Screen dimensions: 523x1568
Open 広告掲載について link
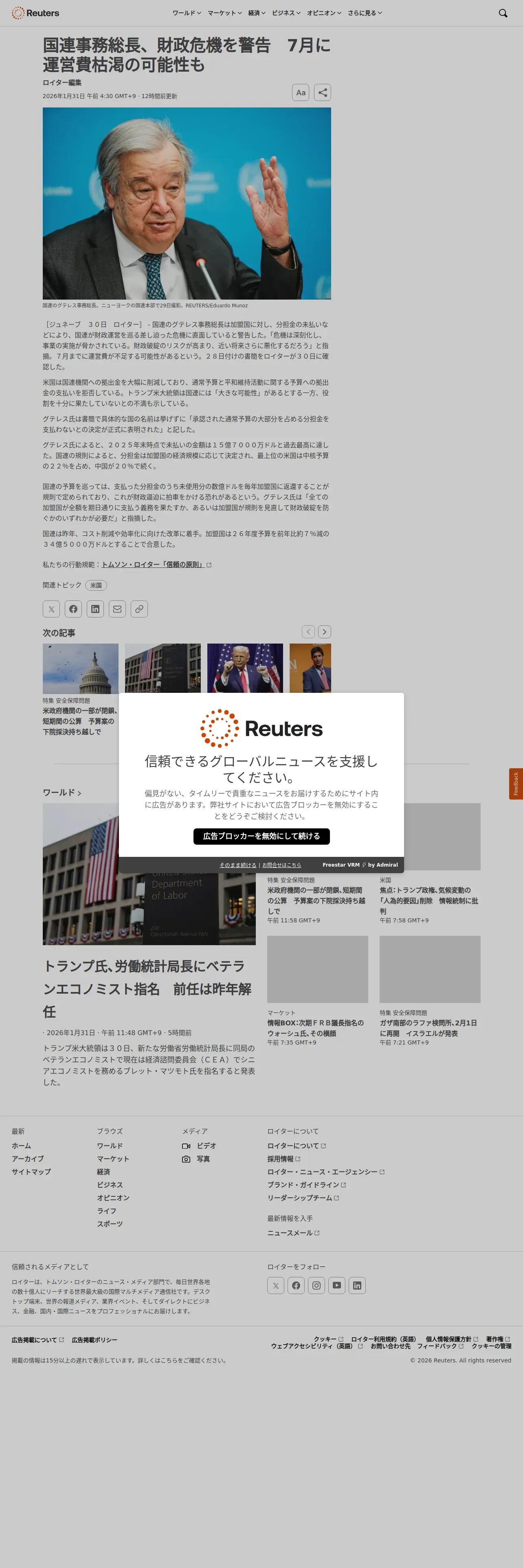38,1340
